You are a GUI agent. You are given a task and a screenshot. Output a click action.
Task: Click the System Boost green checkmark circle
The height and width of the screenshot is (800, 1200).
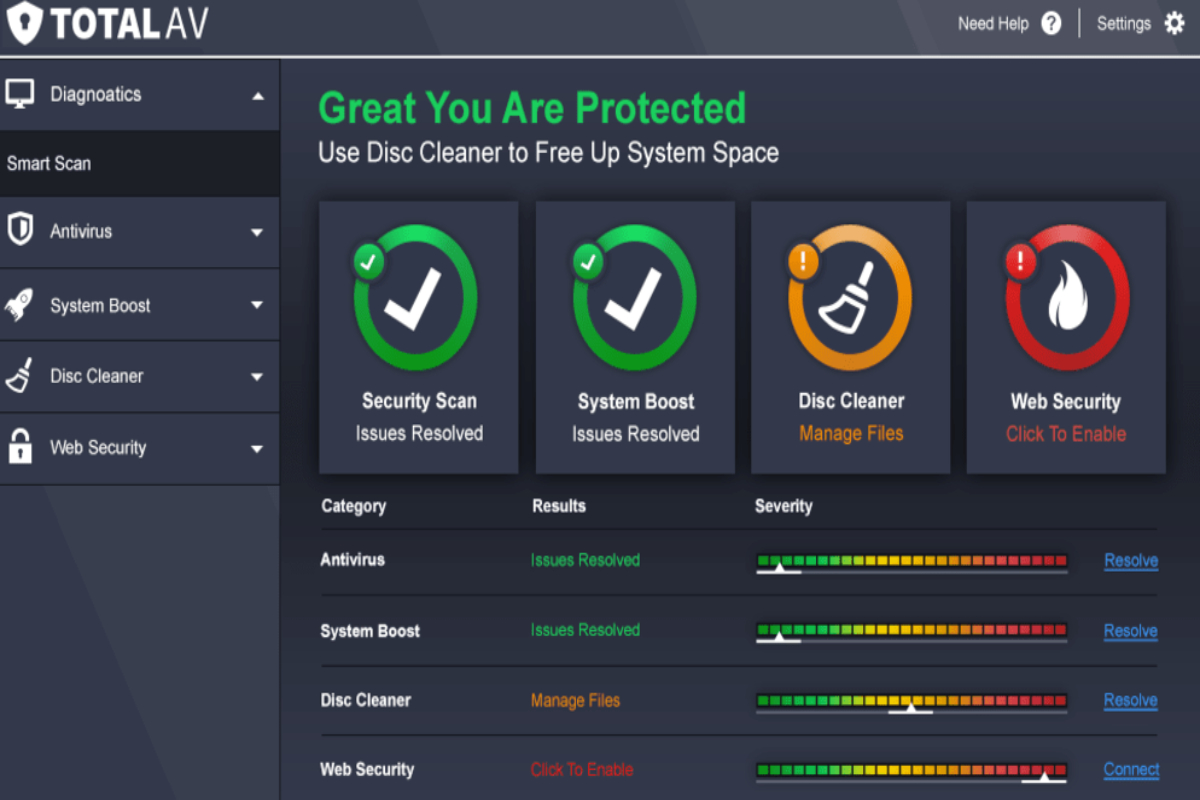click(x=634, y=299)
